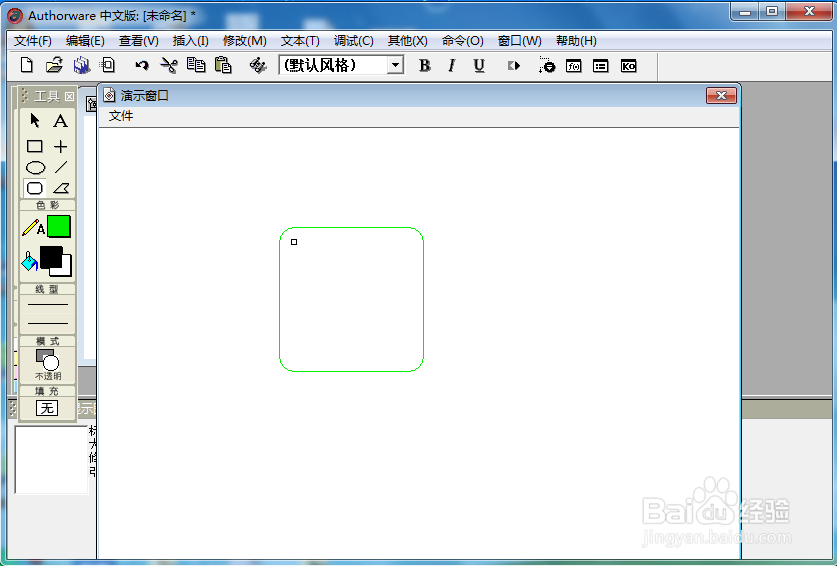Click the rounded rectangle corner handle
Screen dimensions: 837x566
click(x=294, y=242)
